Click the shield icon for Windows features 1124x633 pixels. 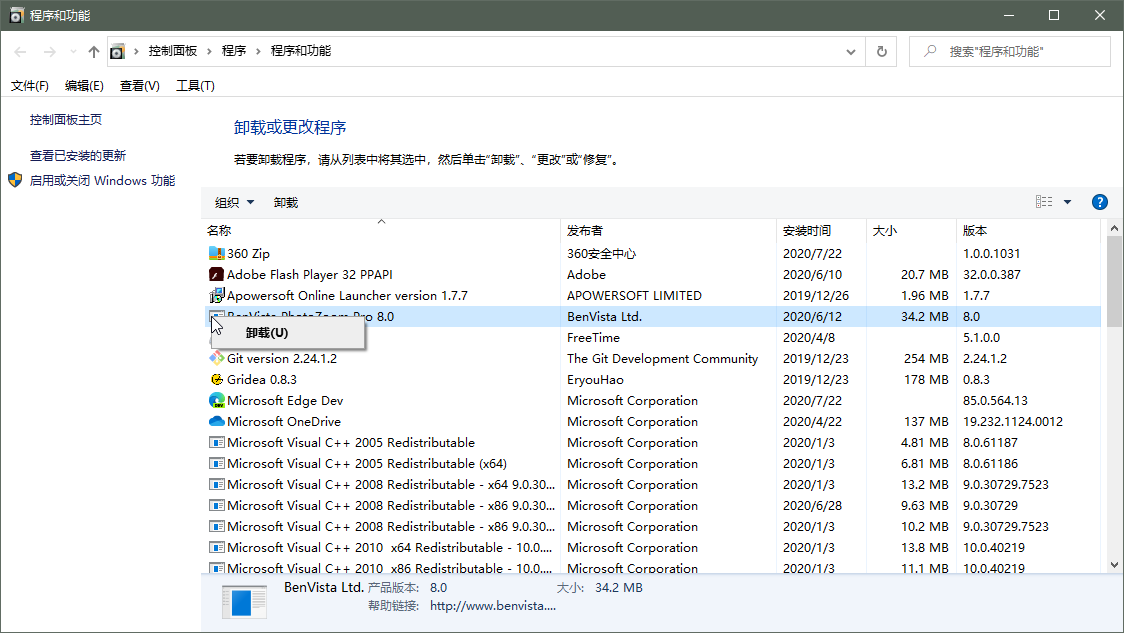pos(15,180)
